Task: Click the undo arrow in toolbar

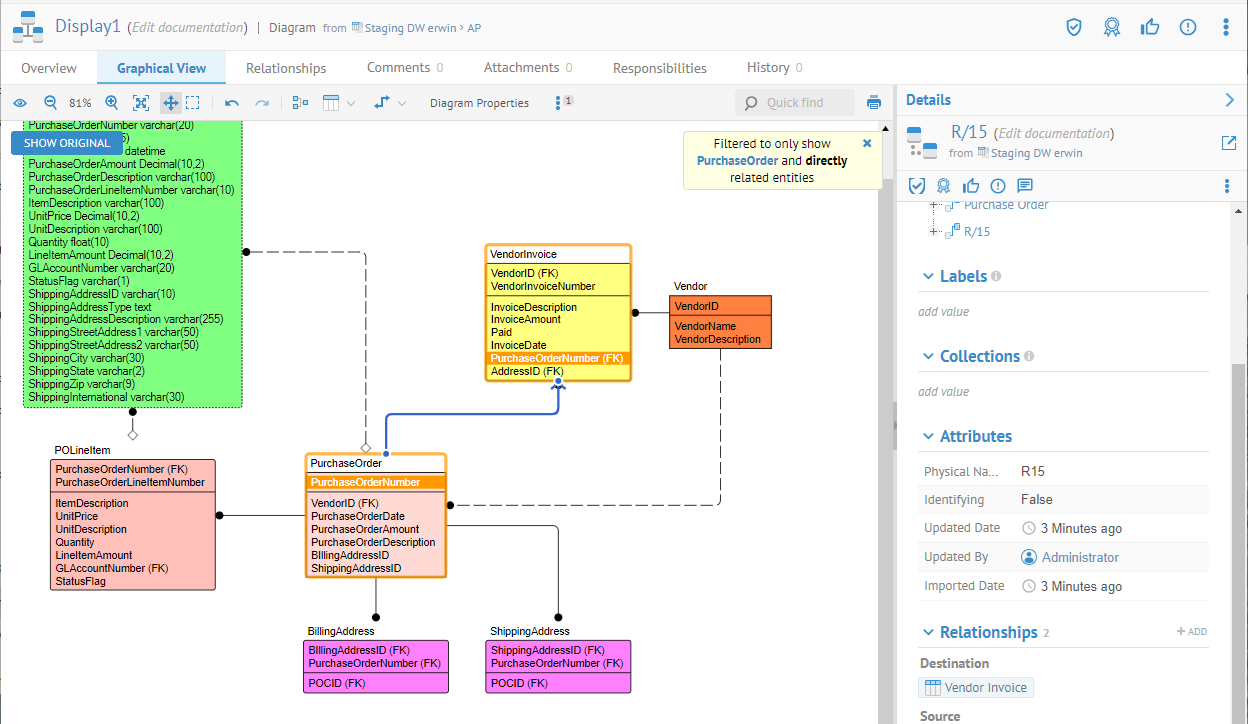Action: tap(232, 103)
